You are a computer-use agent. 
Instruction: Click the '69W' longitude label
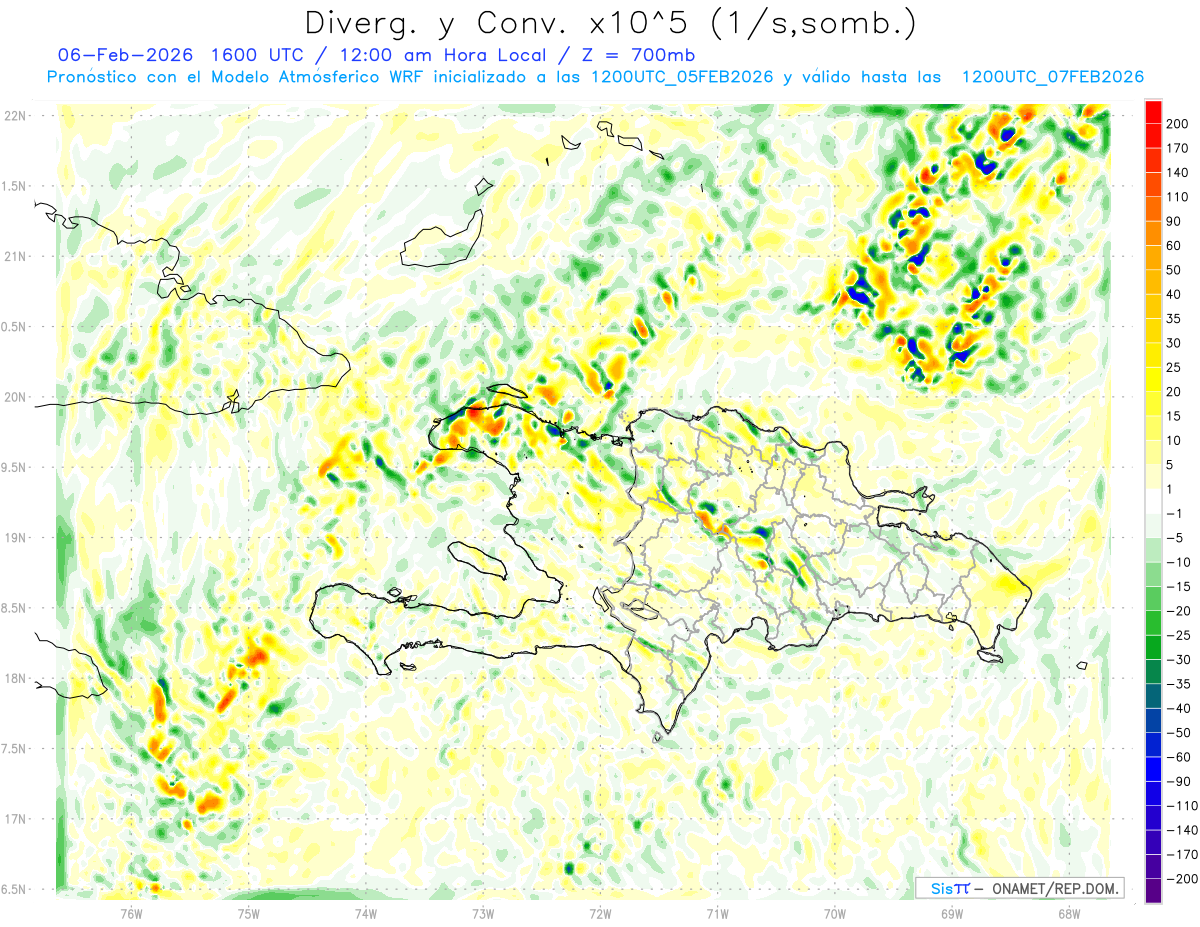point(951,913)
